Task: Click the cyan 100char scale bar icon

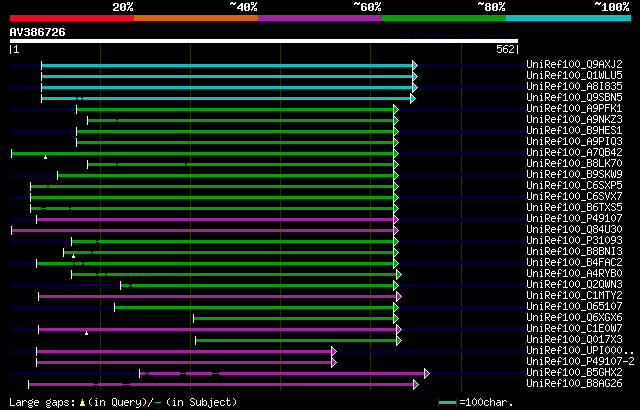Action: click(447, 403)
